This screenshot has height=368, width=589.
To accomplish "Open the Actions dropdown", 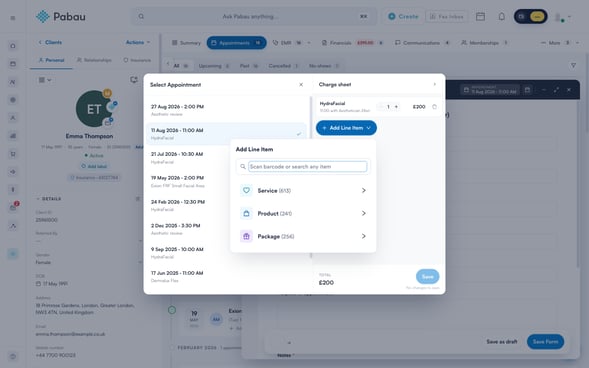I will coord(137,42).
